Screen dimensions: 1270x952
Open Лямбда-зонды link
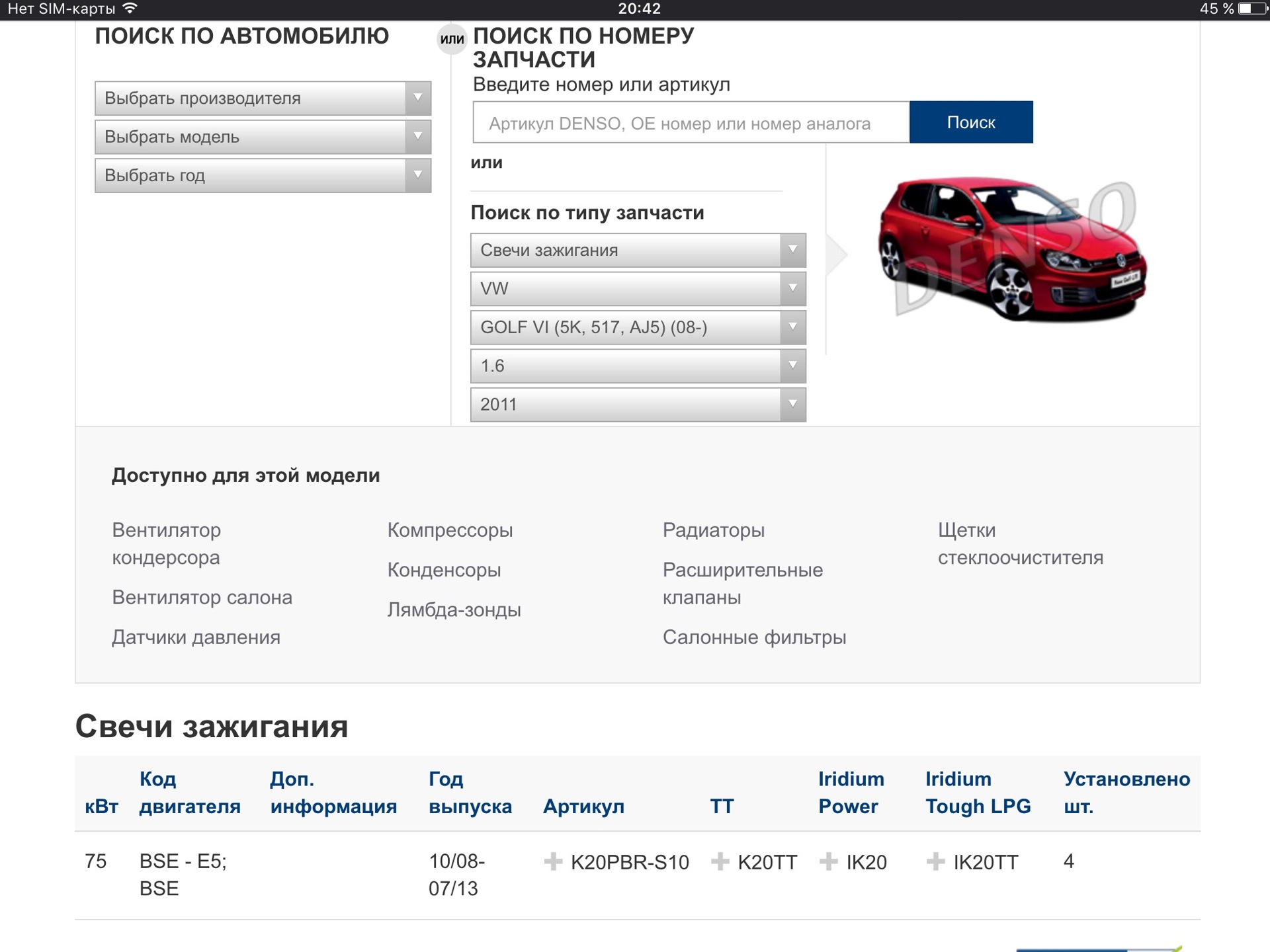454,610
